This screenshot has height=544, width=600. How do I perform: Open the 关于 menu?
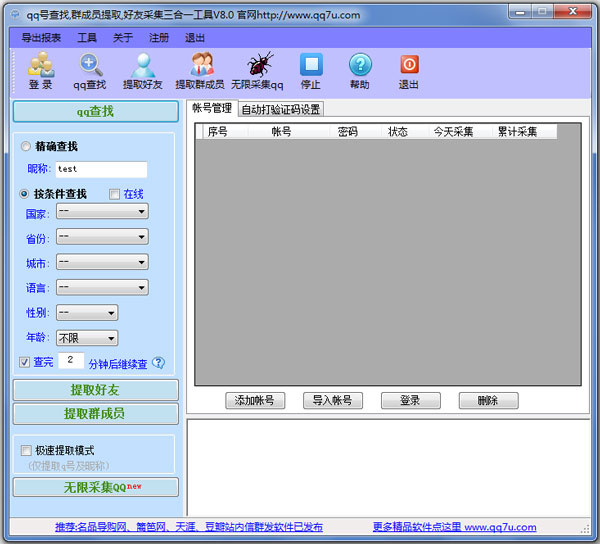pos(123,38)
